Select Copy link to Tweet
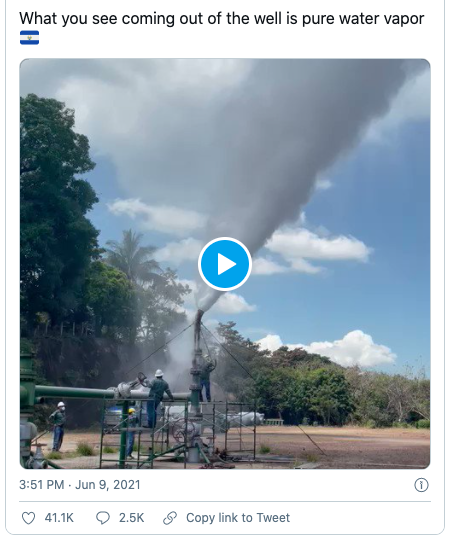The height and width of the screenshot is (541, 450). point(238,518)
